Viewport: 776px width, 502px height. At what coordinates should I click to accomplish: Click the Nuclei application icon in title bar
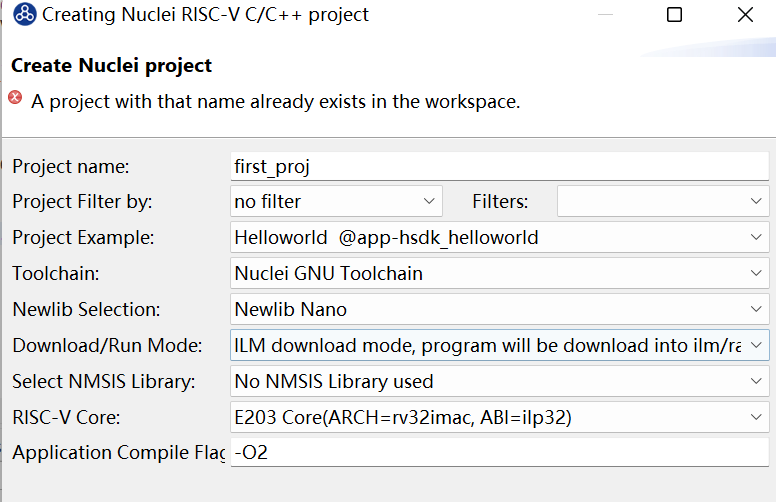(24, 14)
